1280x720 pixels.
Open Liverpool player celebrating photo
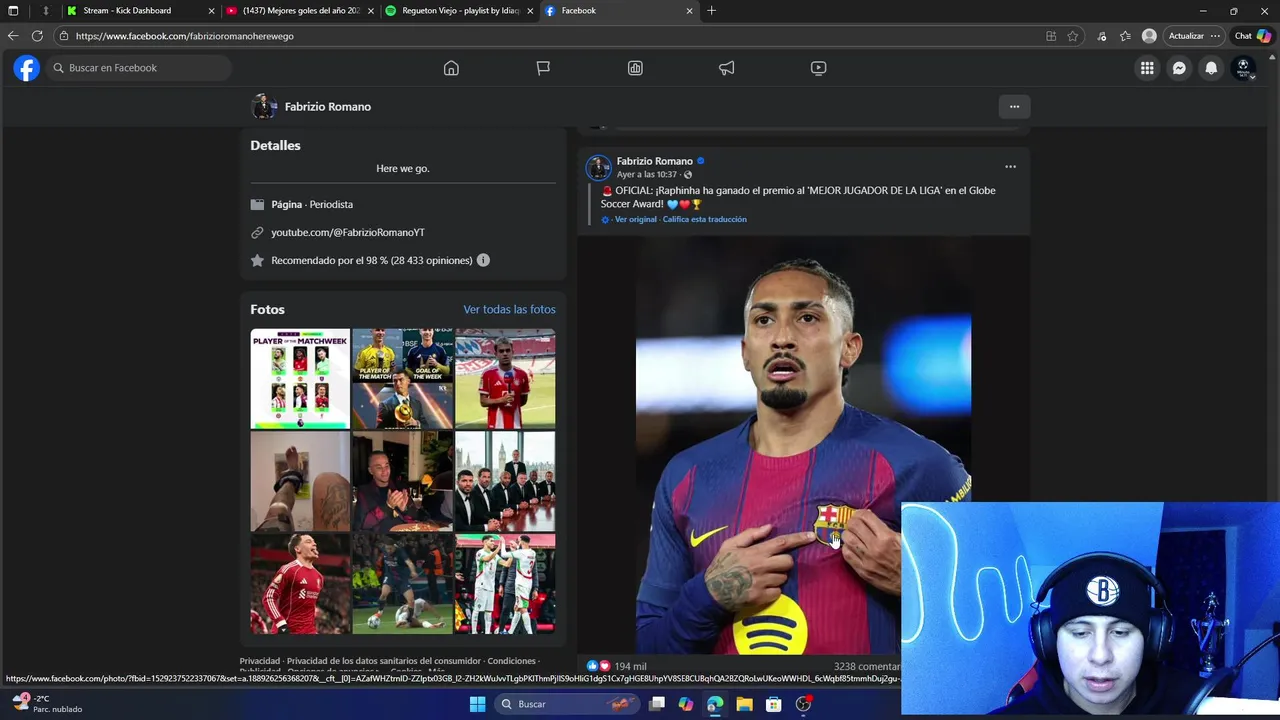pyautogui.click(x=300, y=584)
